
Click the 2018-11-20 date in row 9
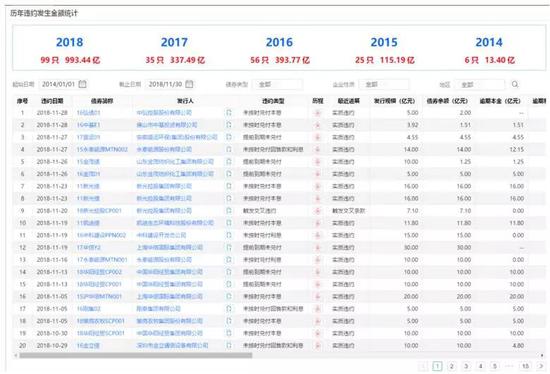pyautogui.click(x=52, y=211)
